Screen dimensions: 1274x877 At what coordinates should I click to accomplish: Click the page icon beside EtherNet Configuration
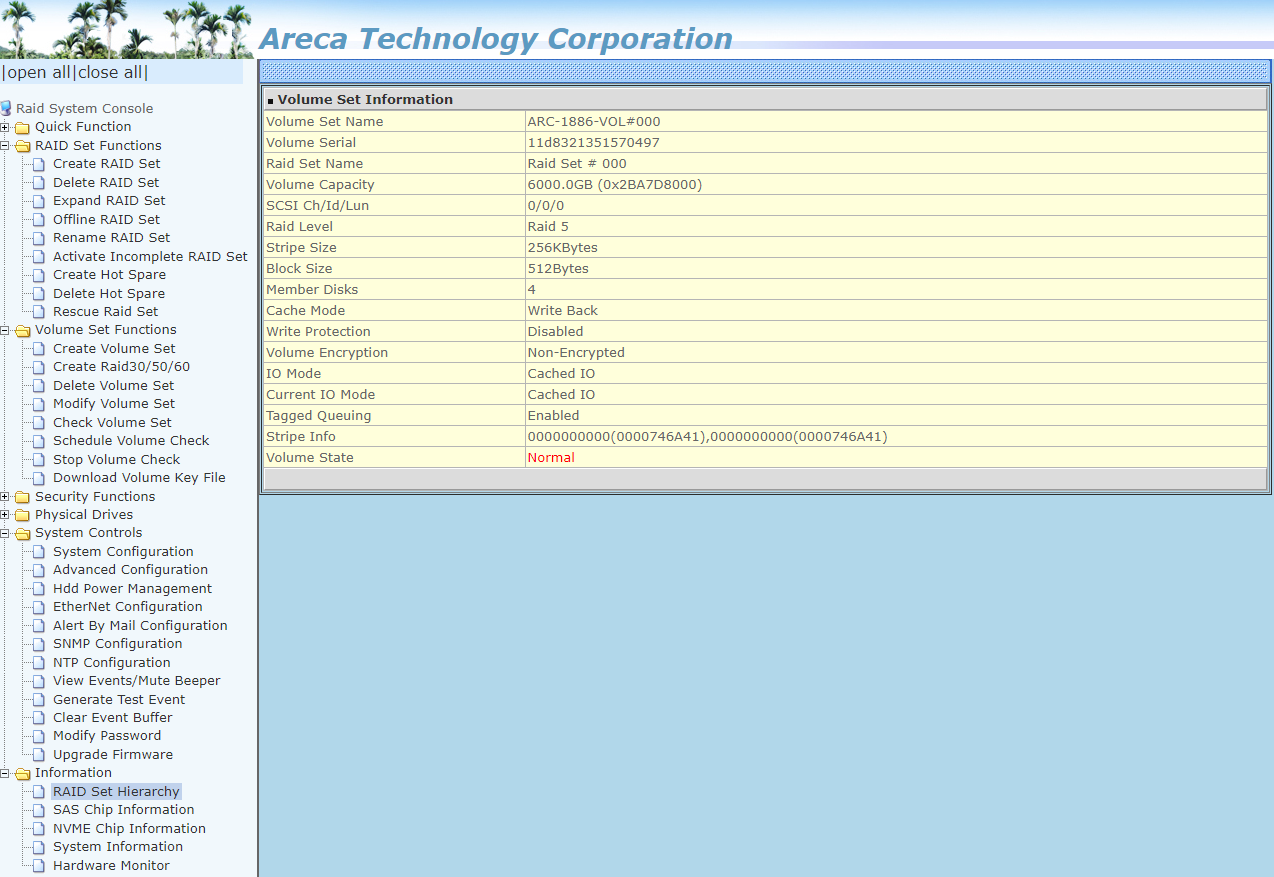pyautogui.click(x=39, y=607)
